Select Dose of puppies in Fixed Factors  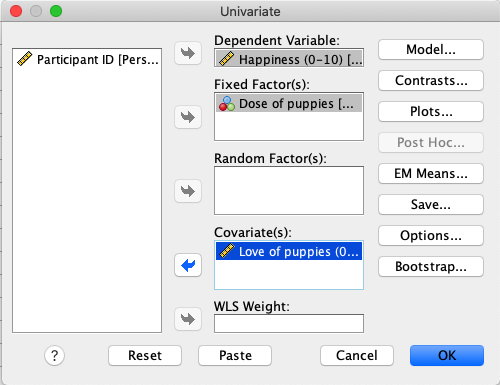tap(289, 103)
